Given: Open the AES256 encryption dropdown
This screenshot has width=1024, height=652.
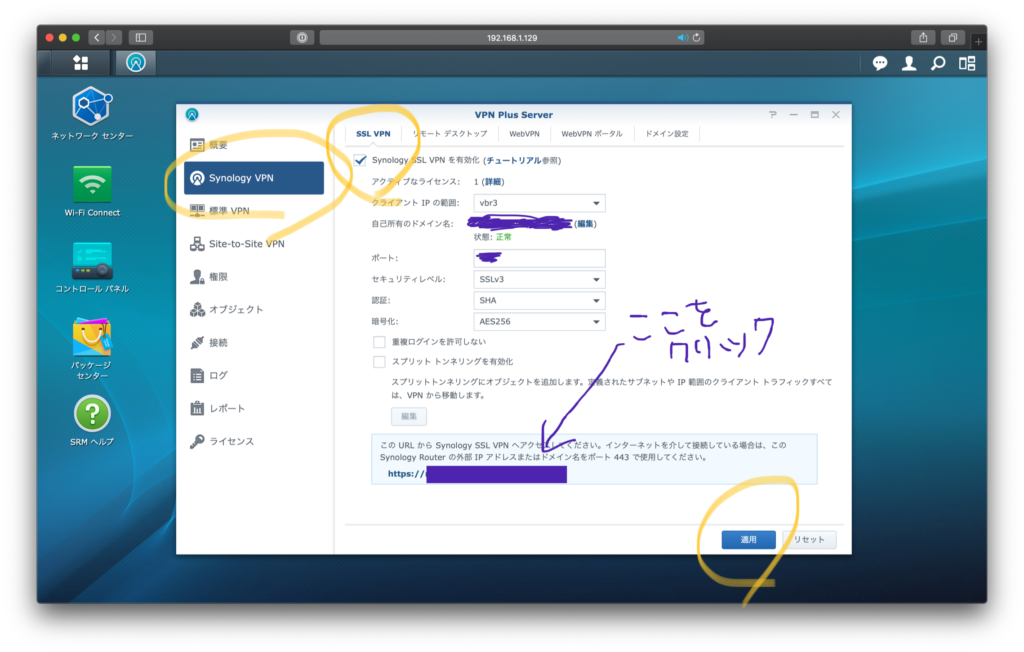Looking at the screenshot, I should [x=539, y=322].
